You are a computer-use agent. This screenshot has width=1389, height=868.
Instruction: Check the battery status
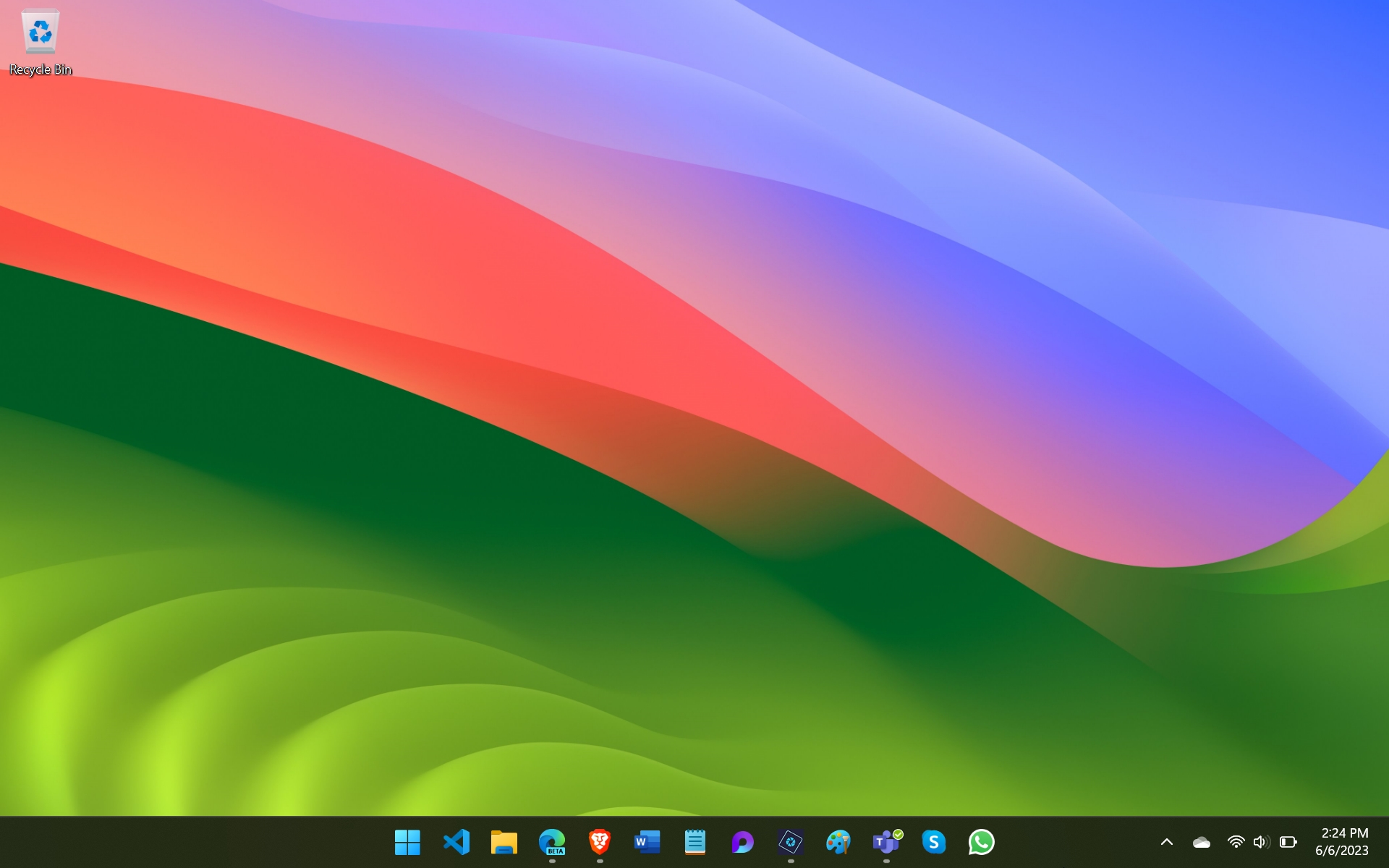pos(1287,841)
